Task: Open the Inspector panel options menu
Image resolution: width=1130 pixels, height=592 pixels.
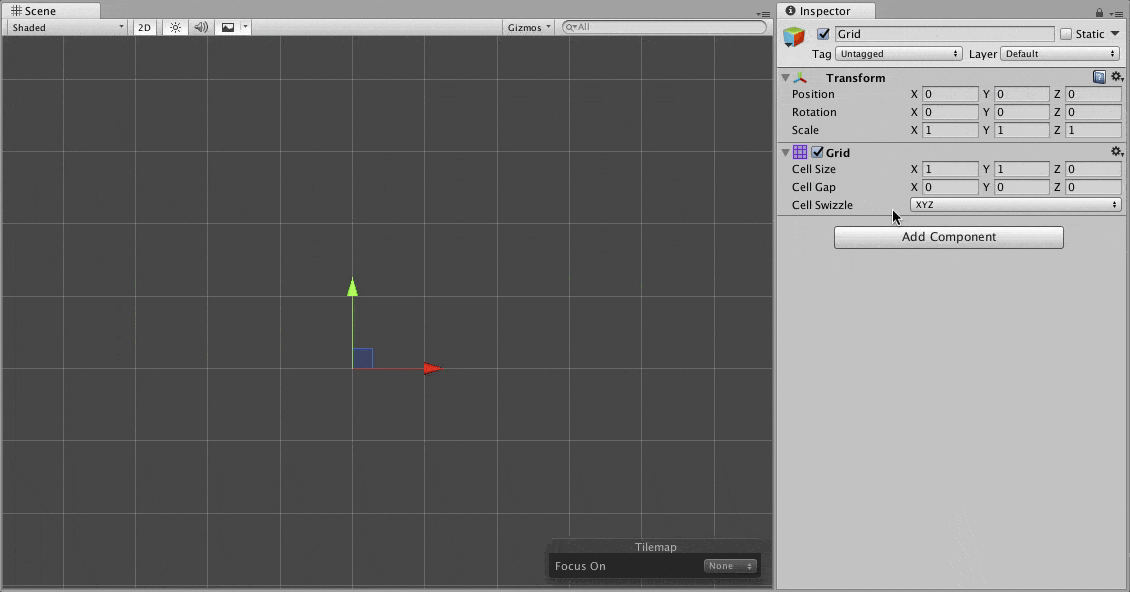Action: [x=1117, y=14]
